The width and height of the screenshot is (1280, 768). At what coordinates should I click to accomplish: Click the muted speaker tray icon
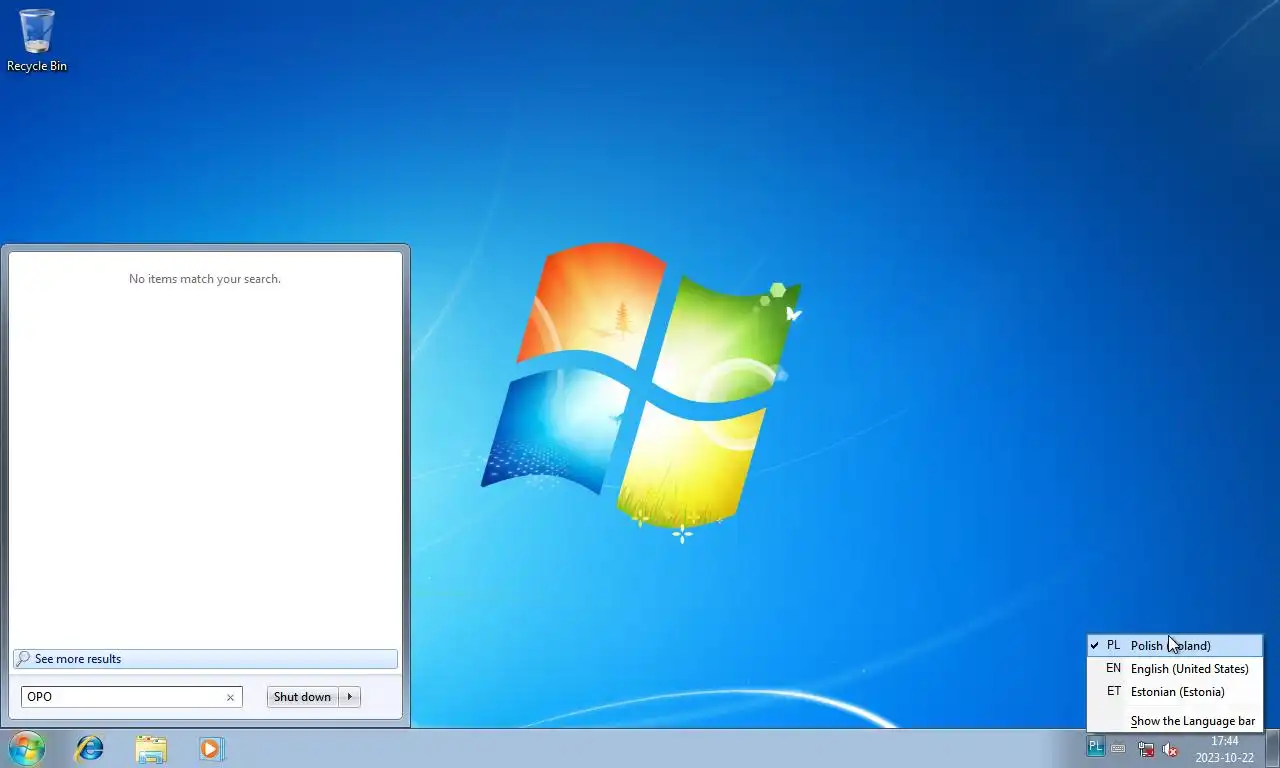[1170, 749]
